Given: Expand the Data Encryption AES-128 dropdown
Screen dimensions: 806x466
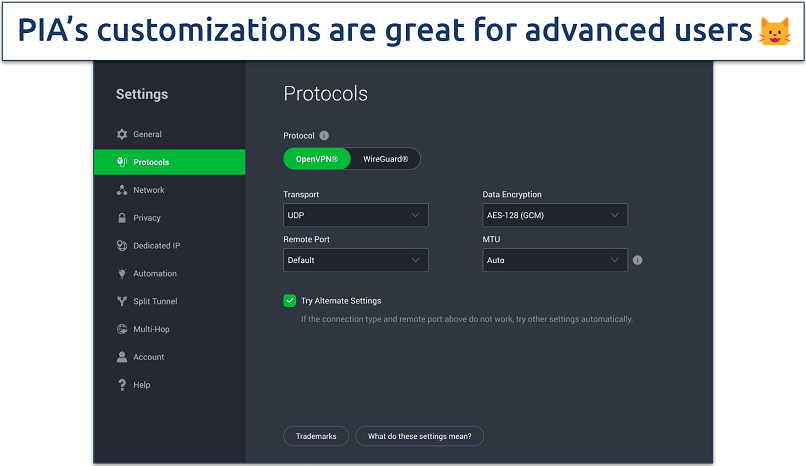Looking at the screenshot, I should pyautogui.click(x=555, y=215).
